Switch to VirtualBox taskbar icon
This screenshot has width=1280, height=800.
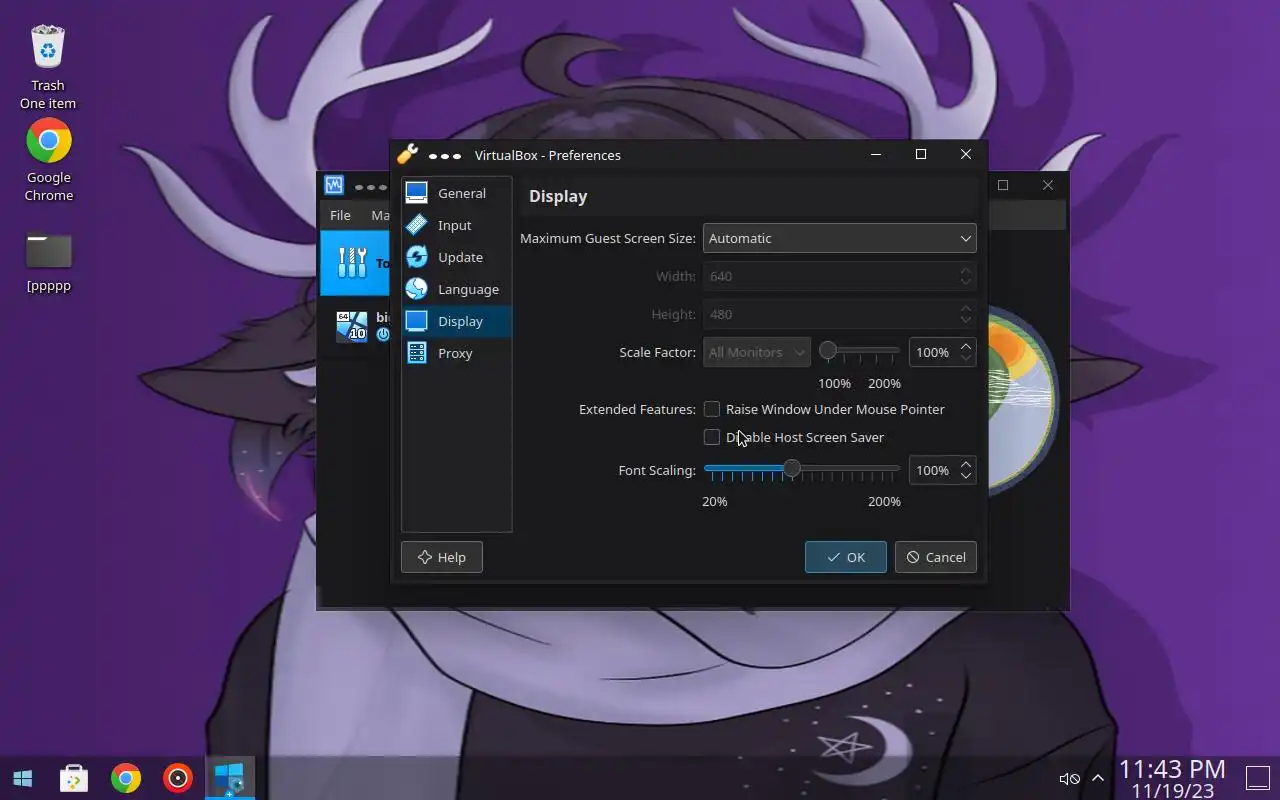229,778
